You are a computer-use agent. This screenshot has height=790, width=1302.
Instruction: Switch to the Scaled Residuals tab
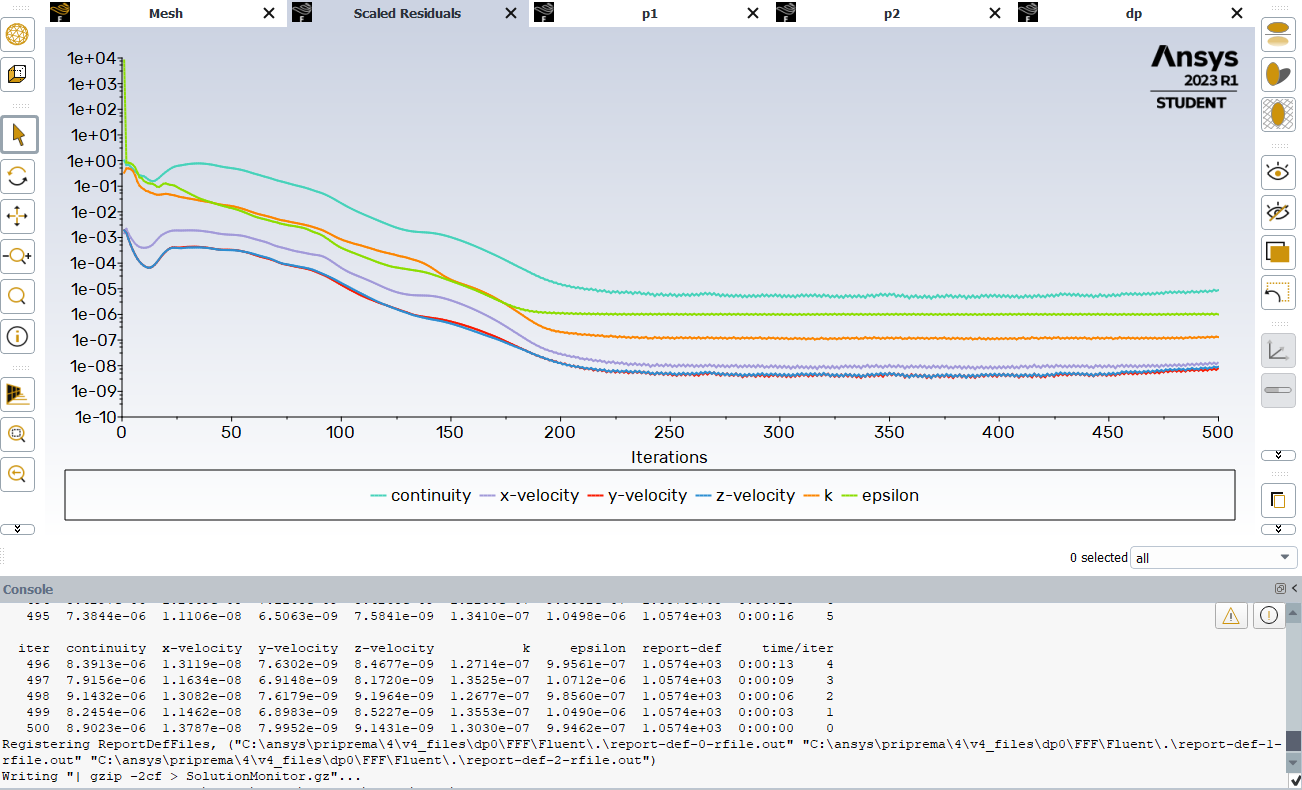click(x=407, y=13)
